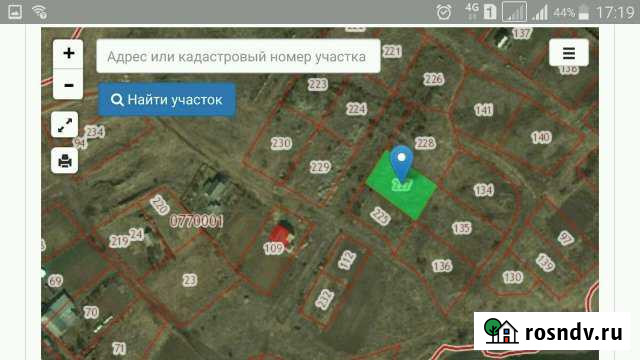Select parcel labeled 225
The image size is (640, 360).
[380, 216]
